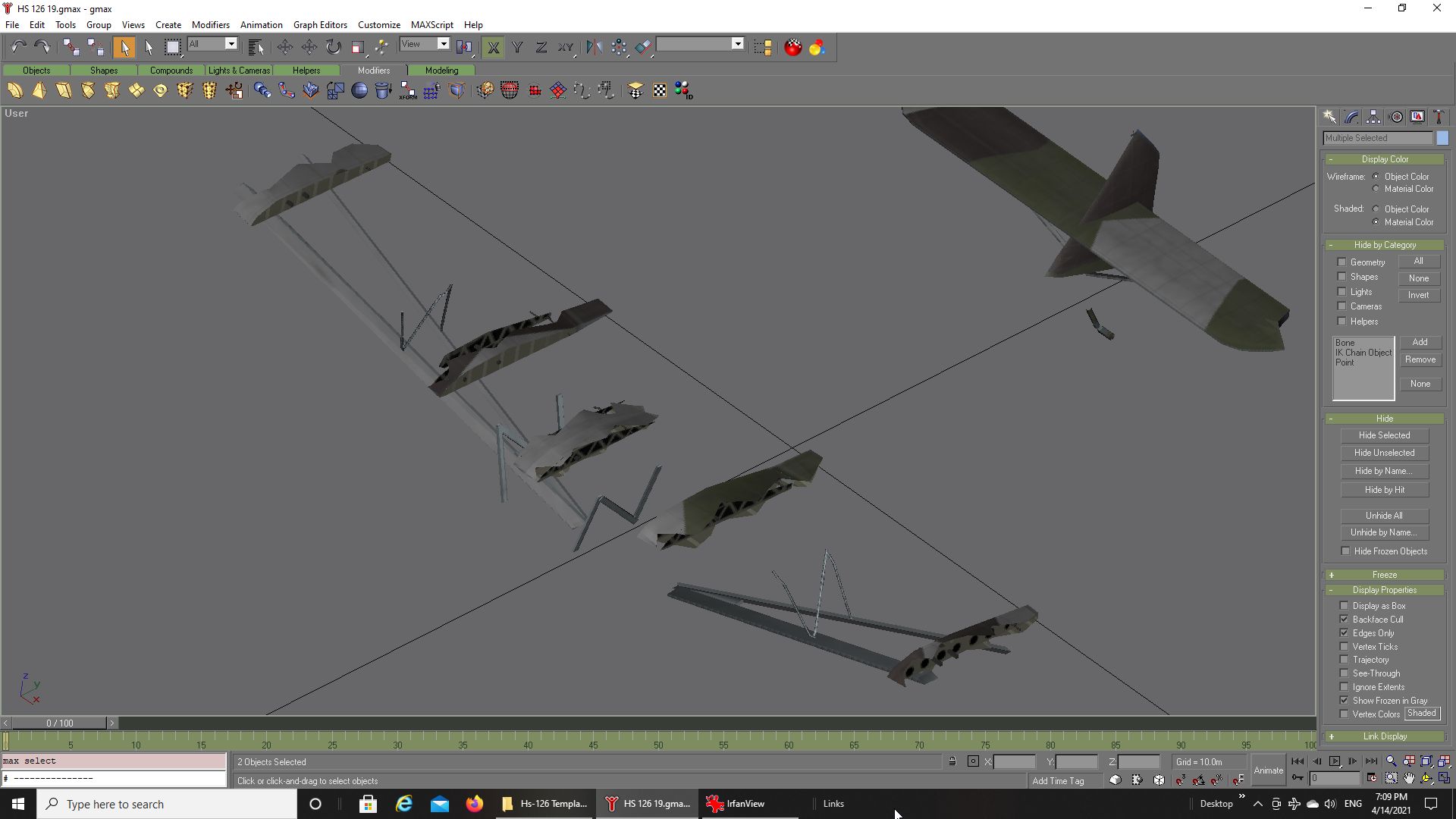The height and width of the screenshot is (819, 1456).
Task: Restrict to Y axis button
Action: click(517, 47)
